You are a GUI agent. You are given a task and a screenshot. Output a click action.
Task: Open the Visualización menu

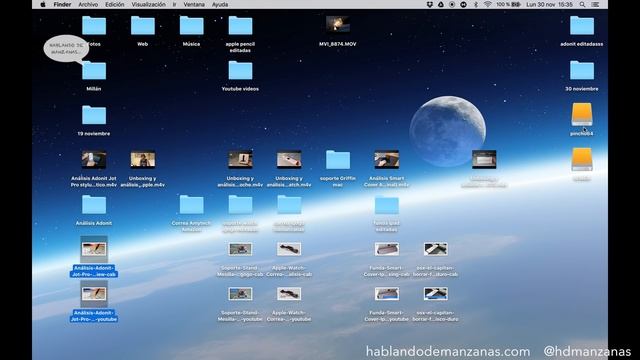pyautogui.click(x=148, y=4)
